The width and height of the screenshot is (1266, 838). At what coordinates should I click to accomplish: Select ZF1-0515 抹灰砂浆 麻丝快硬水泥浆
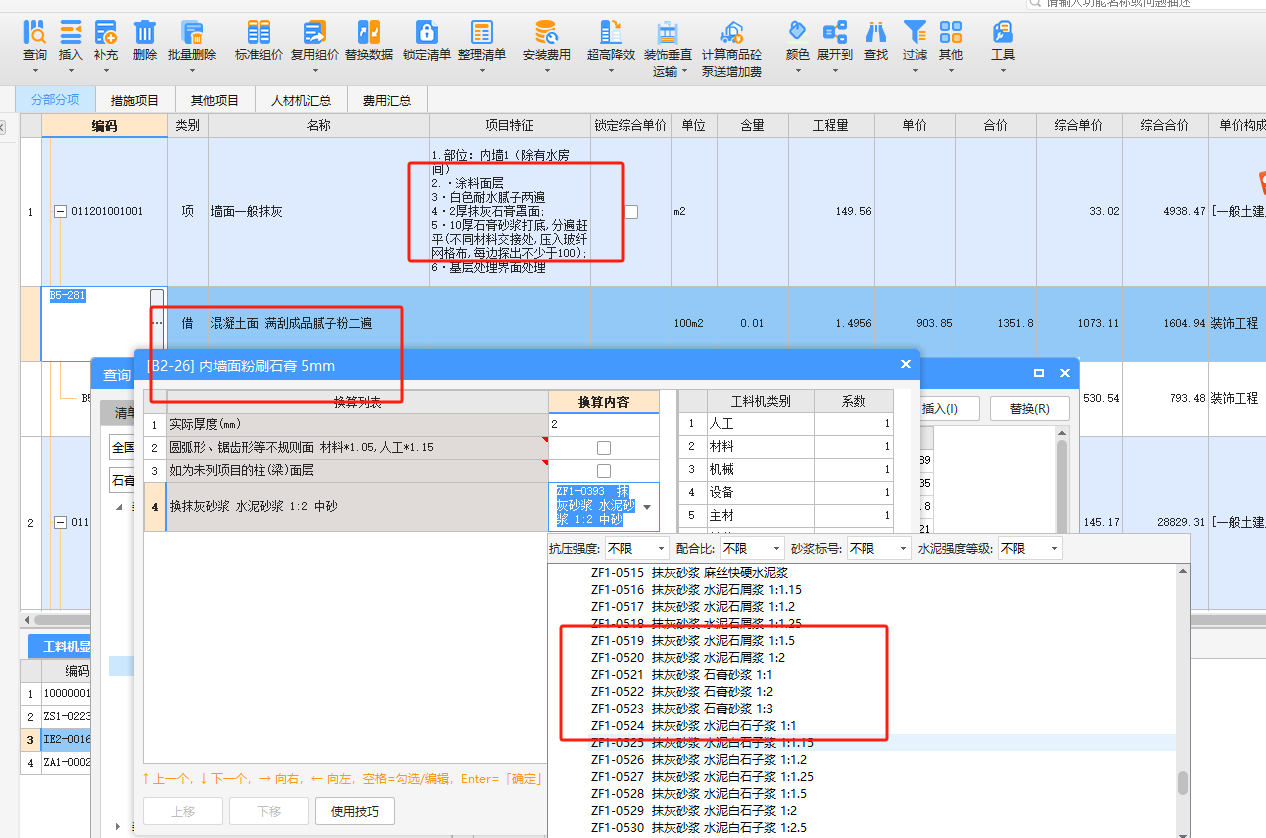[x=690, y=573]
